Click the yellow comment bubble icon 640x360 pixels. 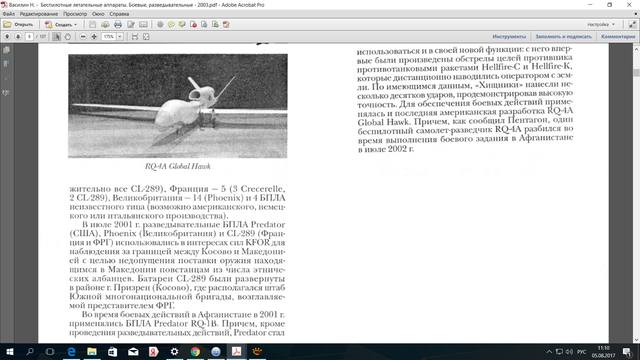pyautogui.click(x=171, y=24)
